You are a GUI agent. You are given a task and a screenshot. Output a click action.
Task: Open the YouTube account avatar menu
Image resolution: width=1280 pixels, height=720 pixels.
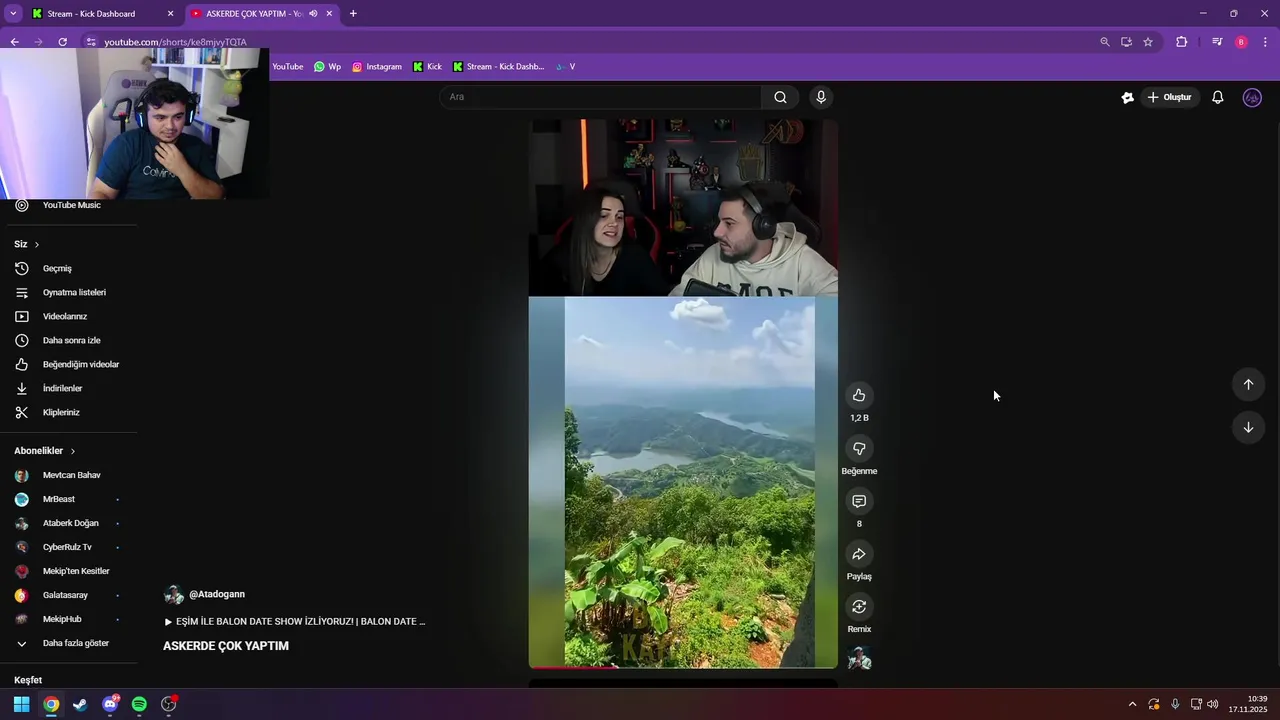(1252, 97)
